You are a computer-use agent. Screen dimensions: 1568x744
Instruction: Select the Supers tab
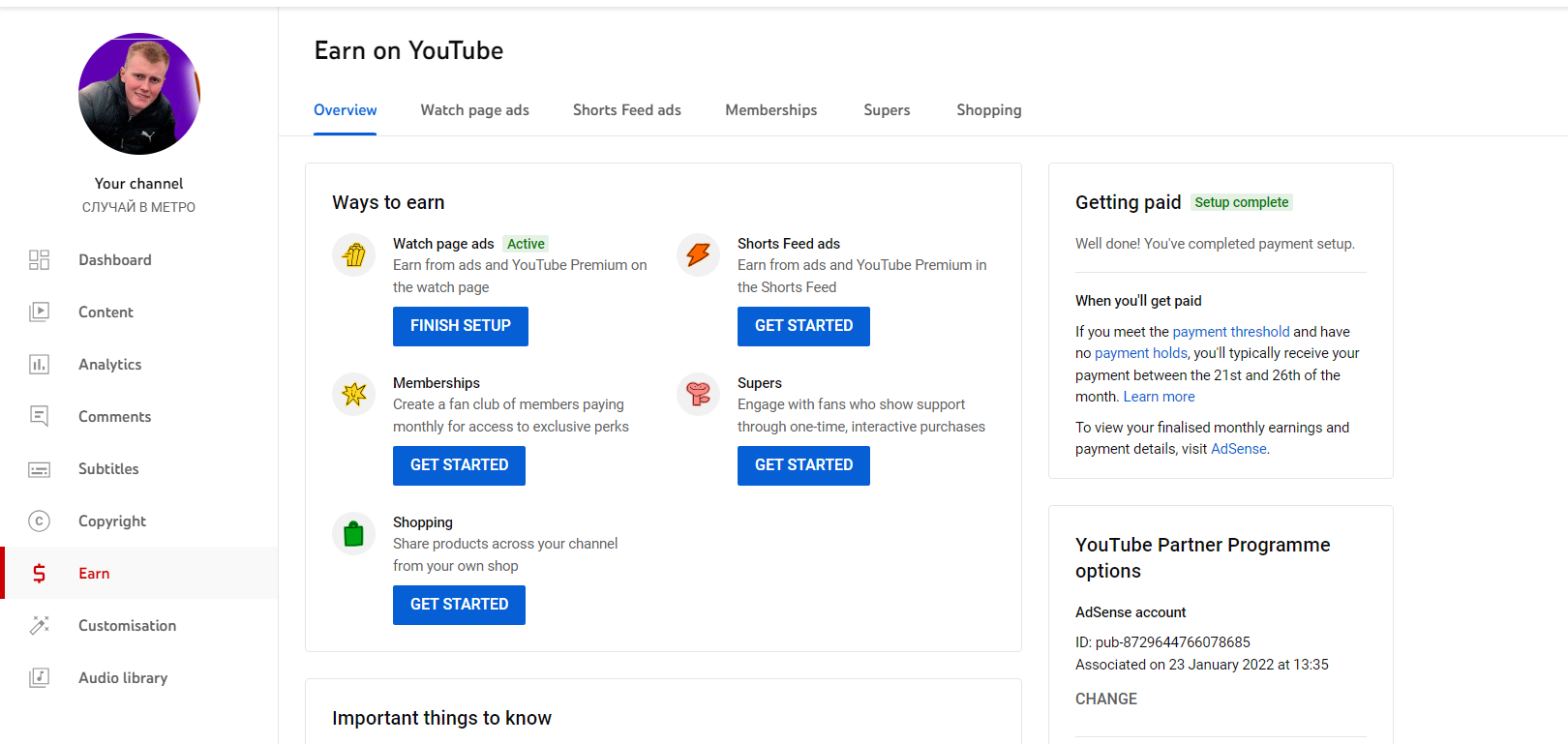887,110
